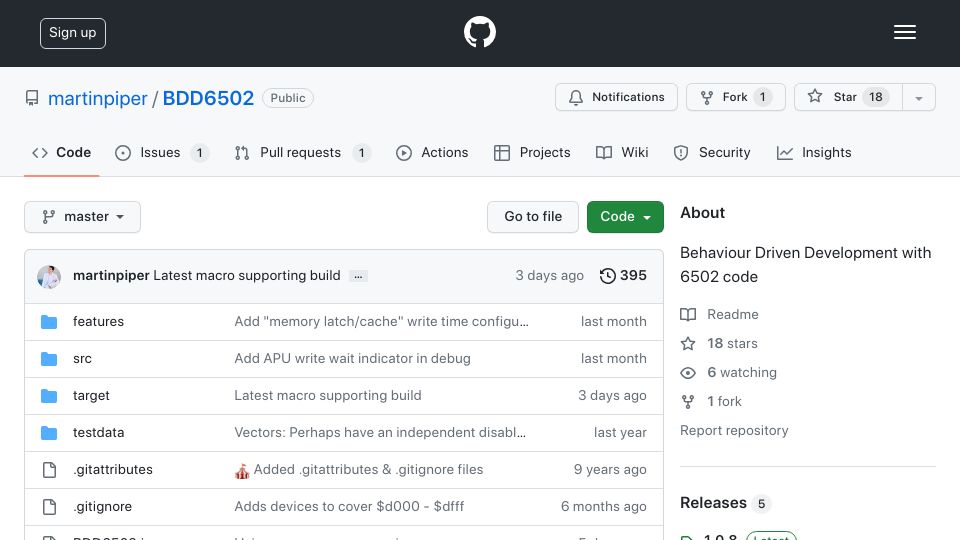
Task: Open 'Adds devices to cover $d000' commit
Action: pyautogui.click(x=349, y=507)
